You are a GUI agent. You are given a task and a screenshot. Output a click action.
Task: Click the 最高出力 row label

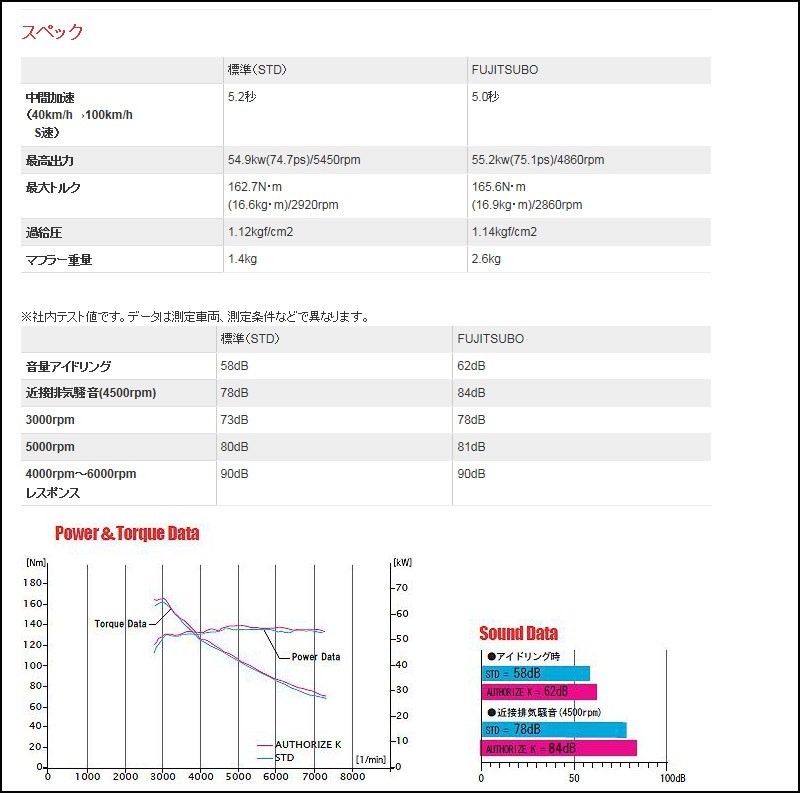click(49, 160)
